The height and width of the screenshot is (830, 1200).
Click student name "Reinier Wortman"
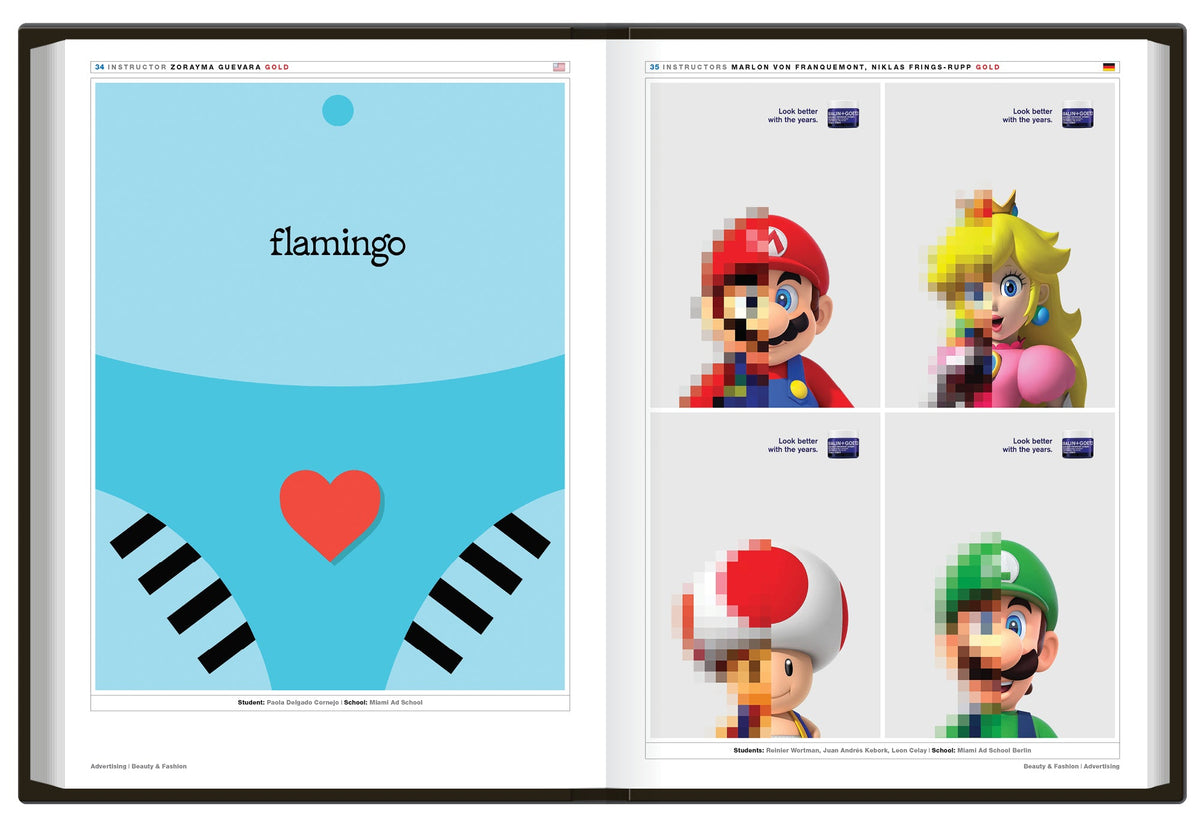click(792, 750)
